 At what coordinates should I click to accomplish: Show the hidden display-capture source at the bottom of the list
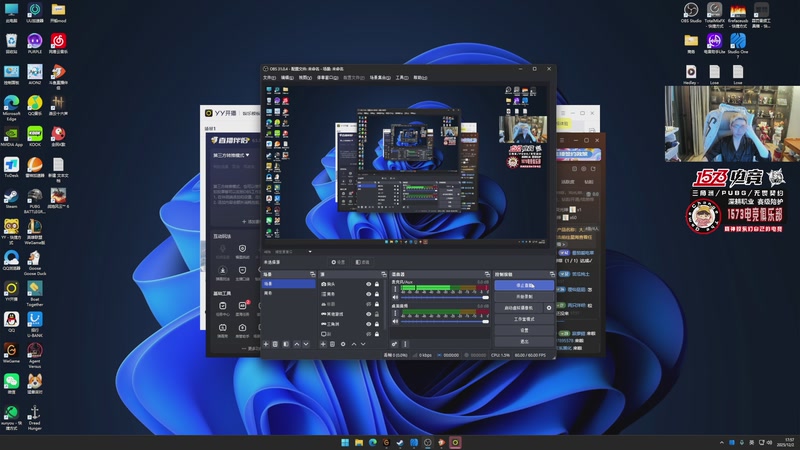click(368, 334)
